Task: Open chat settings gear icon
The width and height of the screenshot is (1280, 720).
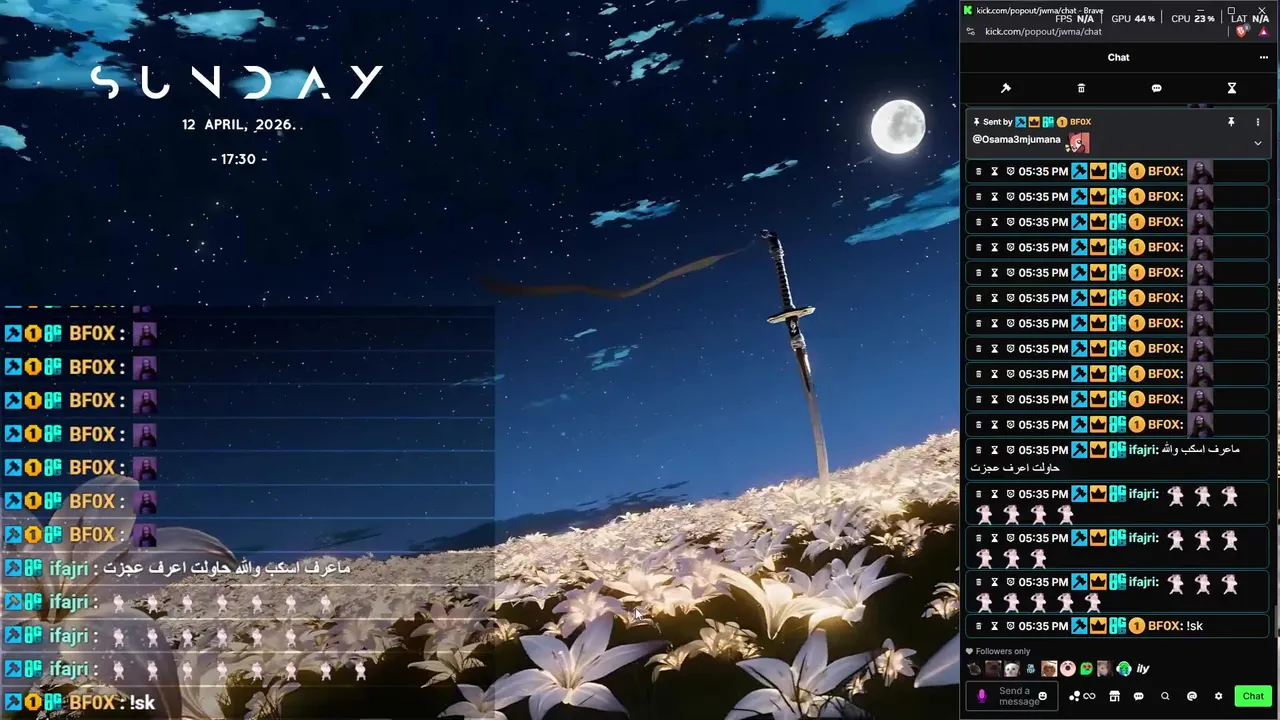Action: tap(1218, 696)
